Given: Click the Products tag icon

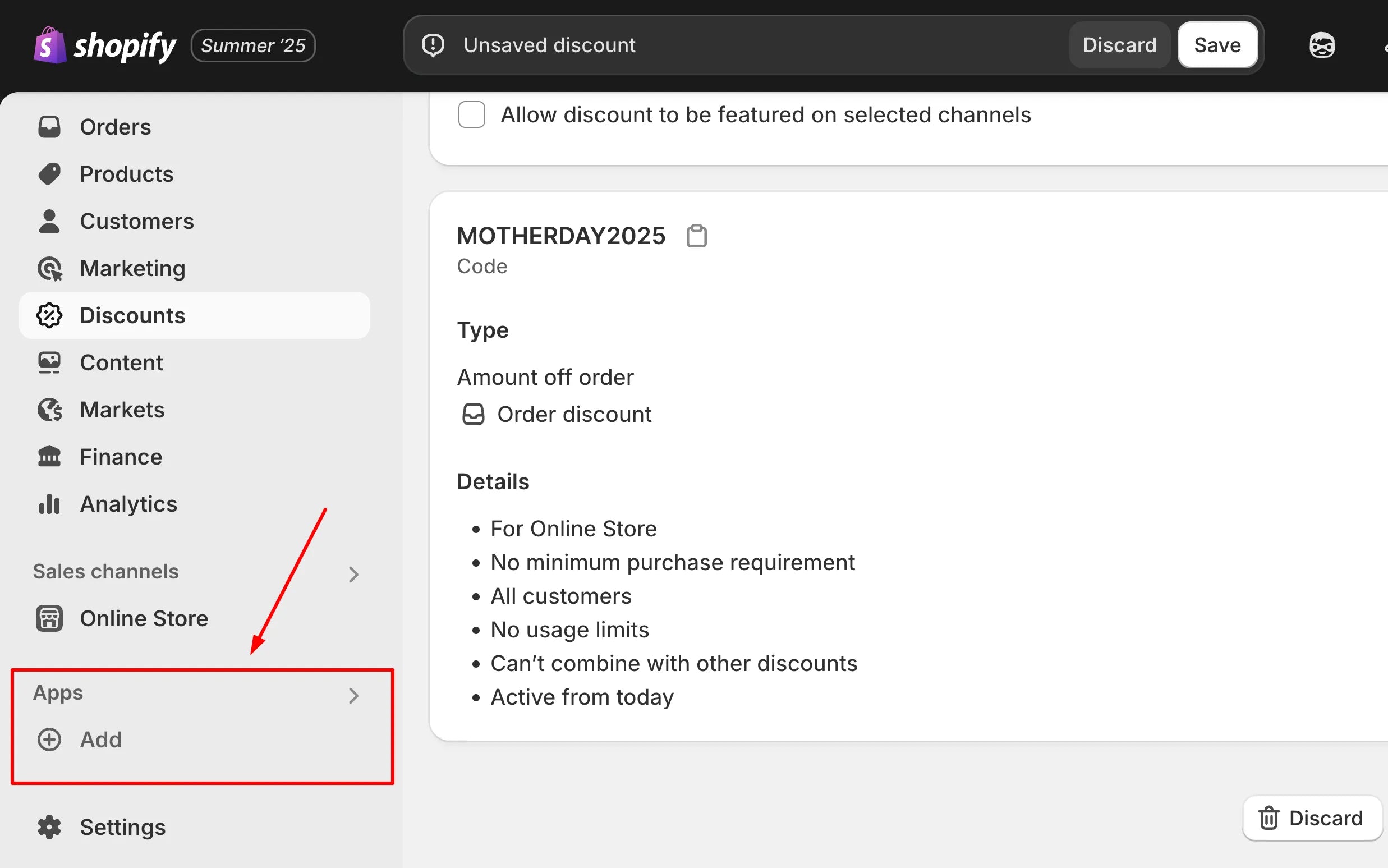Looking at the screenshot, I should pos(49,174).
